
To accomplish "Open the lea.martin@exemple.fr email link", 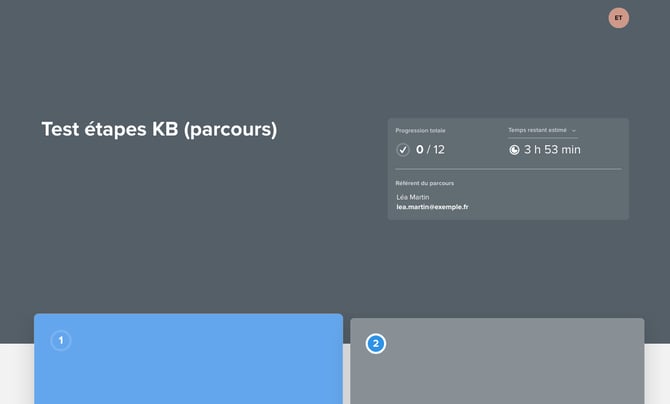I will tap(432, 207).
